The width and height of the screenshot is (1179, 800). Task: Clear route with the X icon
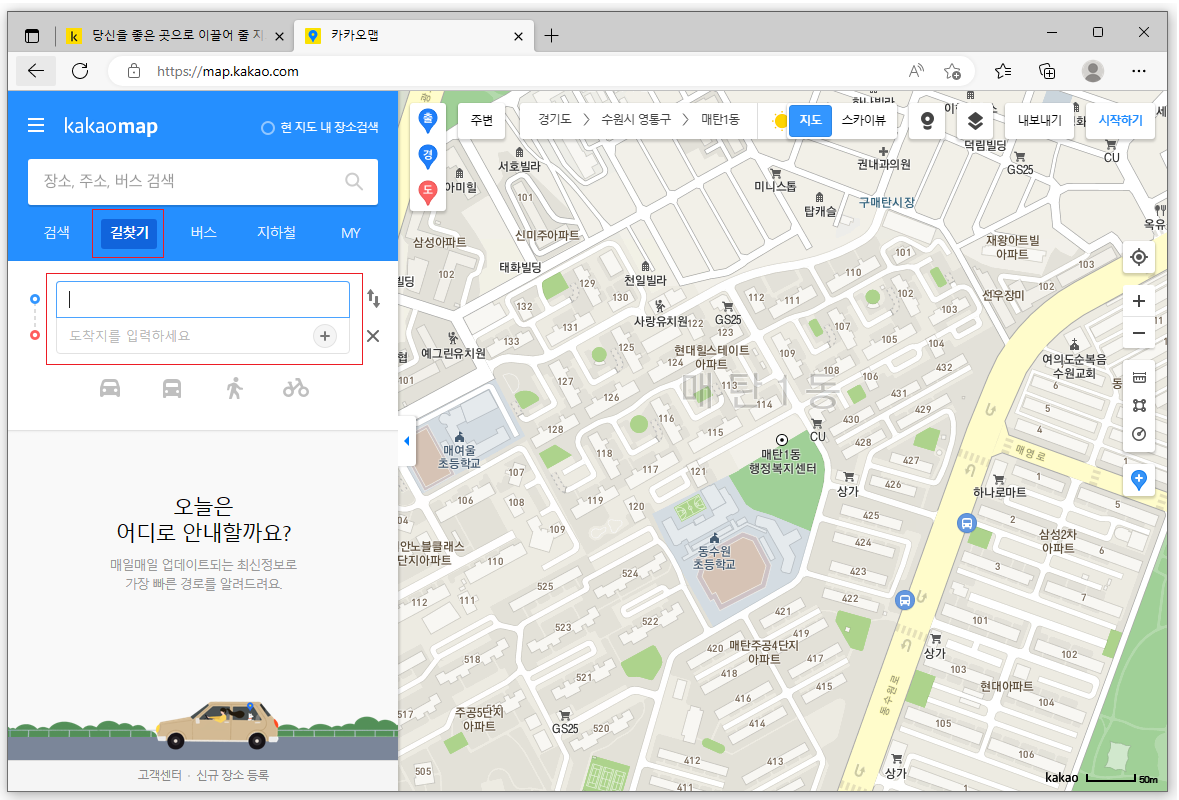pos(373,336)
